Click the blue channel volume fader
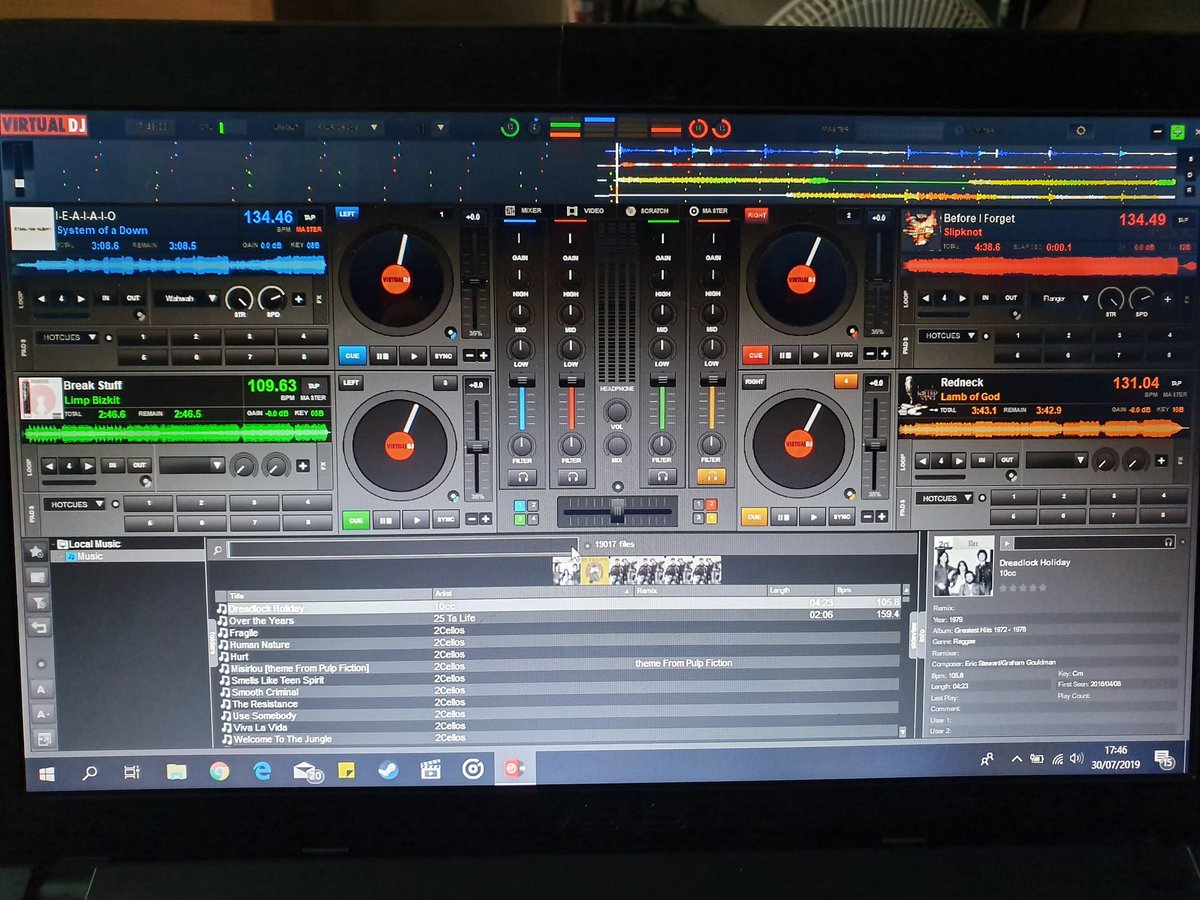Screen dimensions: 1200x900 click(520, 381)
